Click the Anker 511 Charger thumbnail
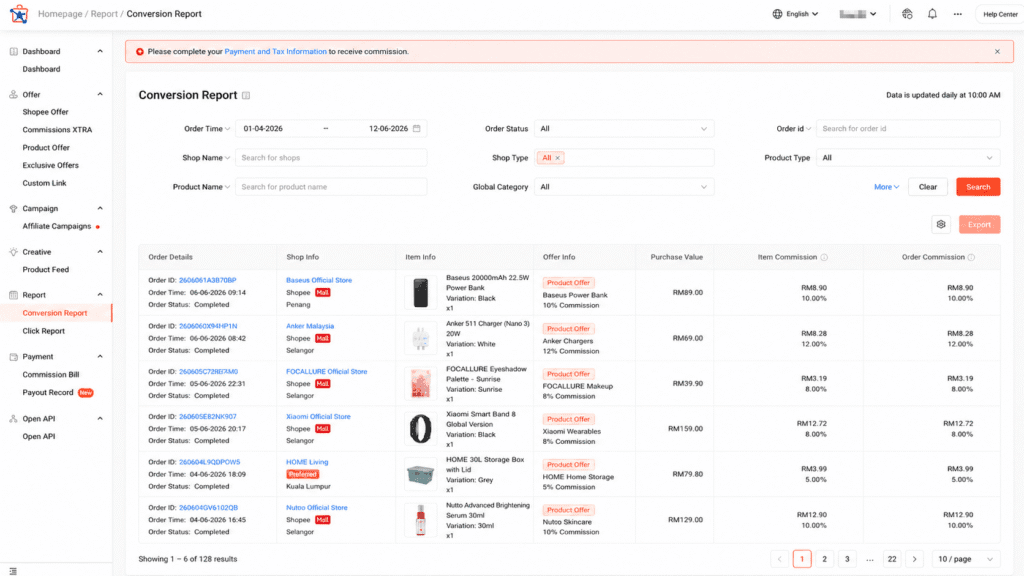The height and width of the screenshot is (576, 1024). pyautogui.click(x=421, y=338)
